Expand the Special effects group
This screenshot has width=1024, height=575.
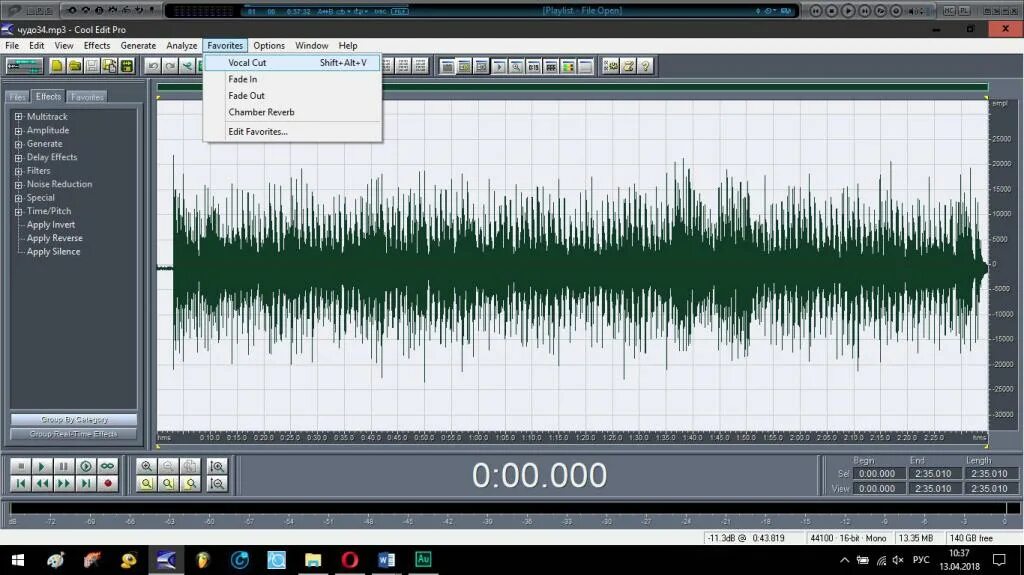(x=18, y=198)
